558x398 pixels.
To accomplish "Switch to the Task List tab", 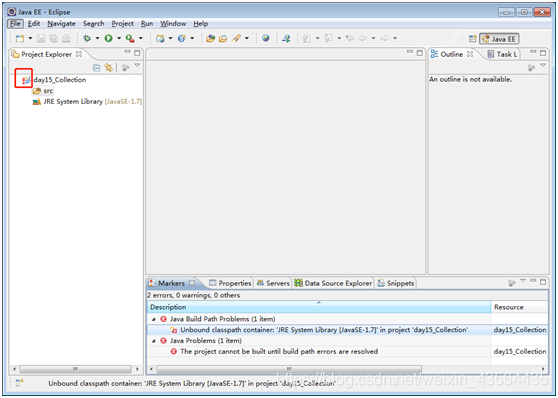I will tap(502, 54).
